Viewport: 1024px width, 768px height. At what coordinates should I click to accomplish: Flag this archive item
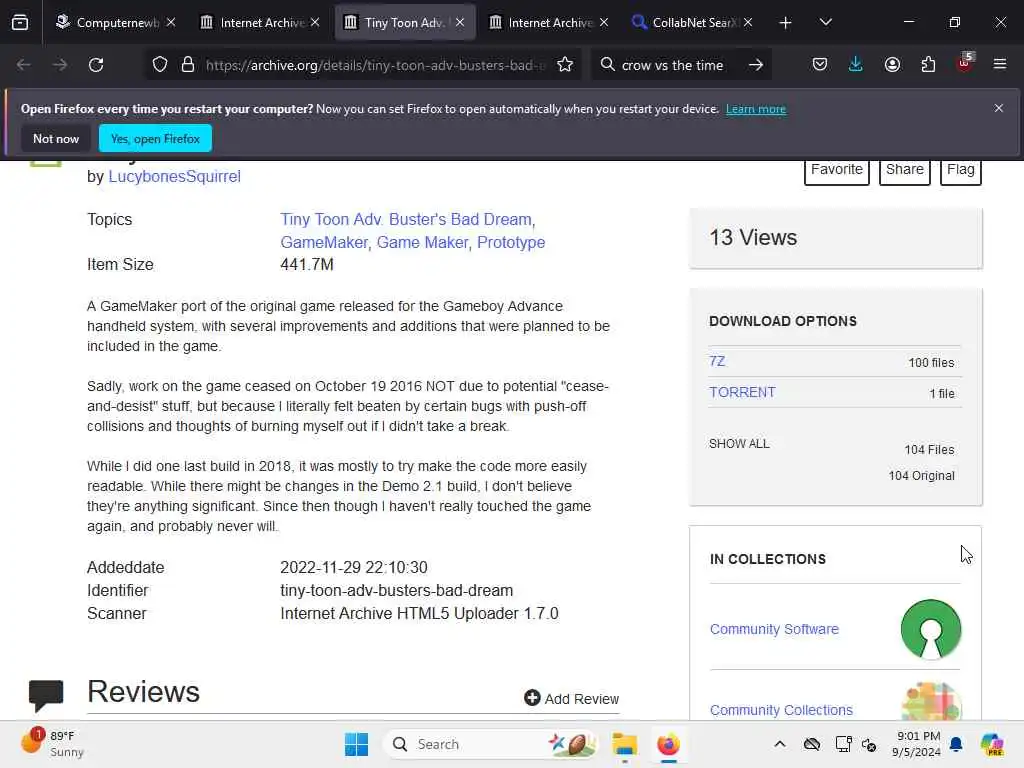point(961,171)
